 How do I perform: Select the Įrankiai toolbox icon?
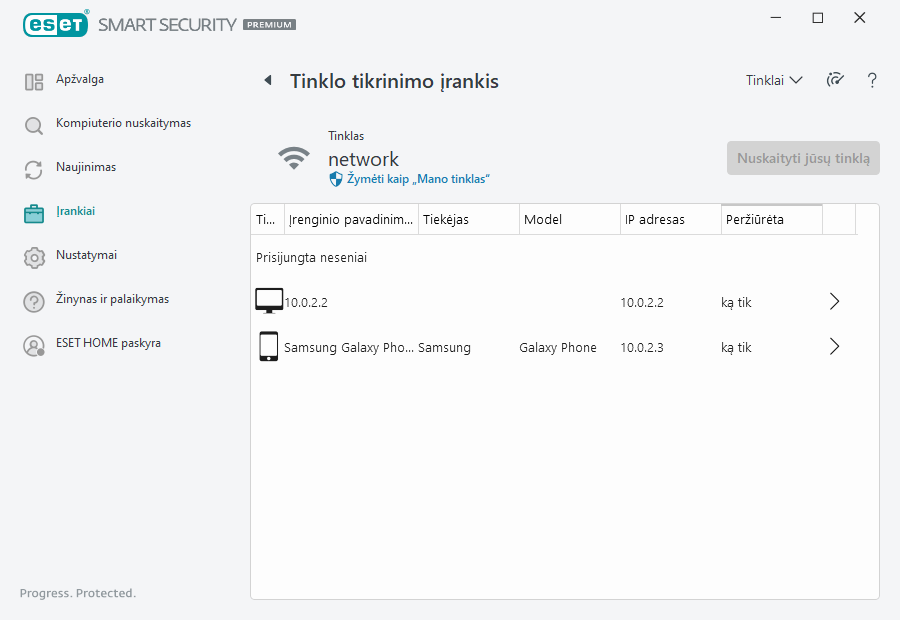pos(34,214)
